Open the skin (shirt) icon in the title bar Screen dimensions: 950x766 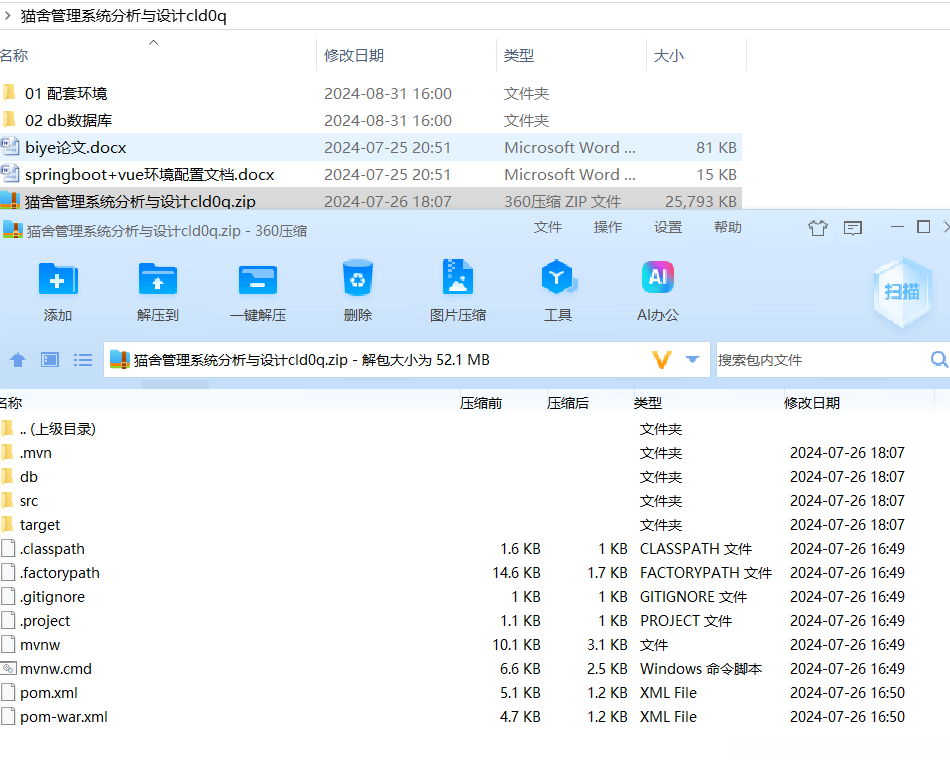point(818,228)
